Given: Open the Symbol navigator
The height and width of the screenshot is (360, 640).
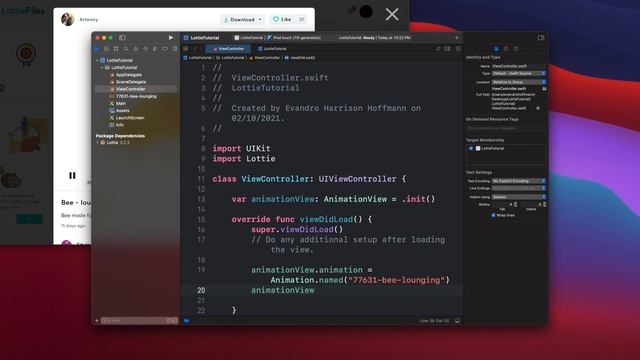Looking at the screenshot, I should tap(116, 49).
